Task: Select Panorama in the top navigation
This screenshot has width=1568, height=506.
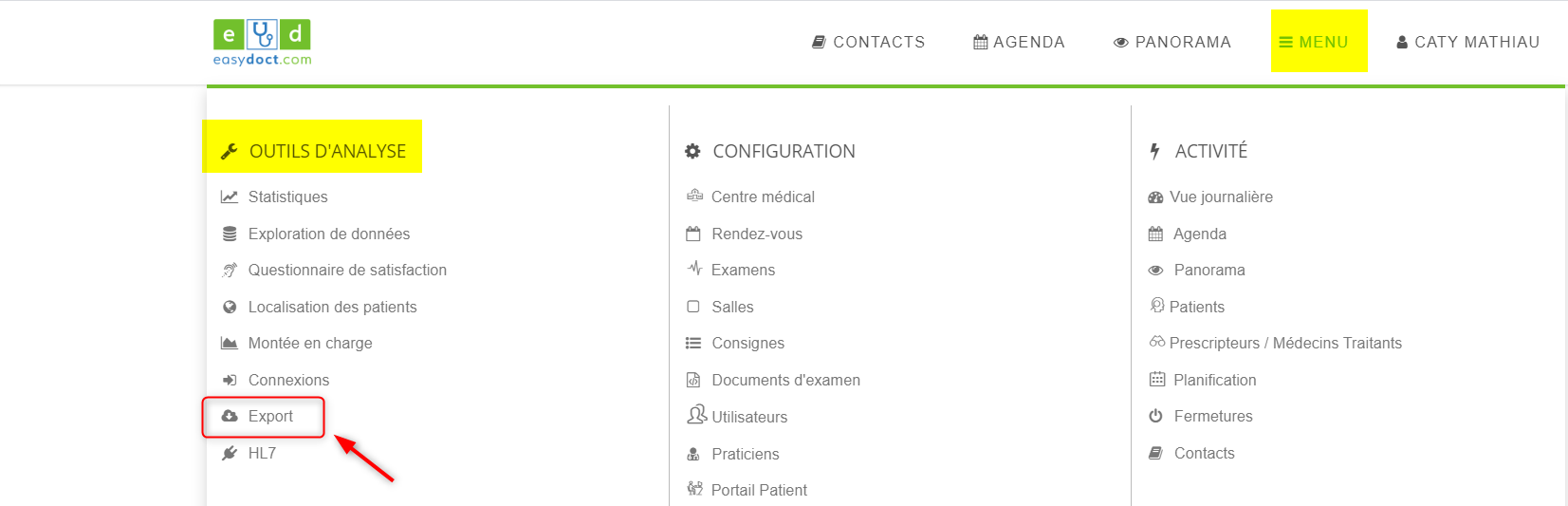Action: (x=1172, y=42)
